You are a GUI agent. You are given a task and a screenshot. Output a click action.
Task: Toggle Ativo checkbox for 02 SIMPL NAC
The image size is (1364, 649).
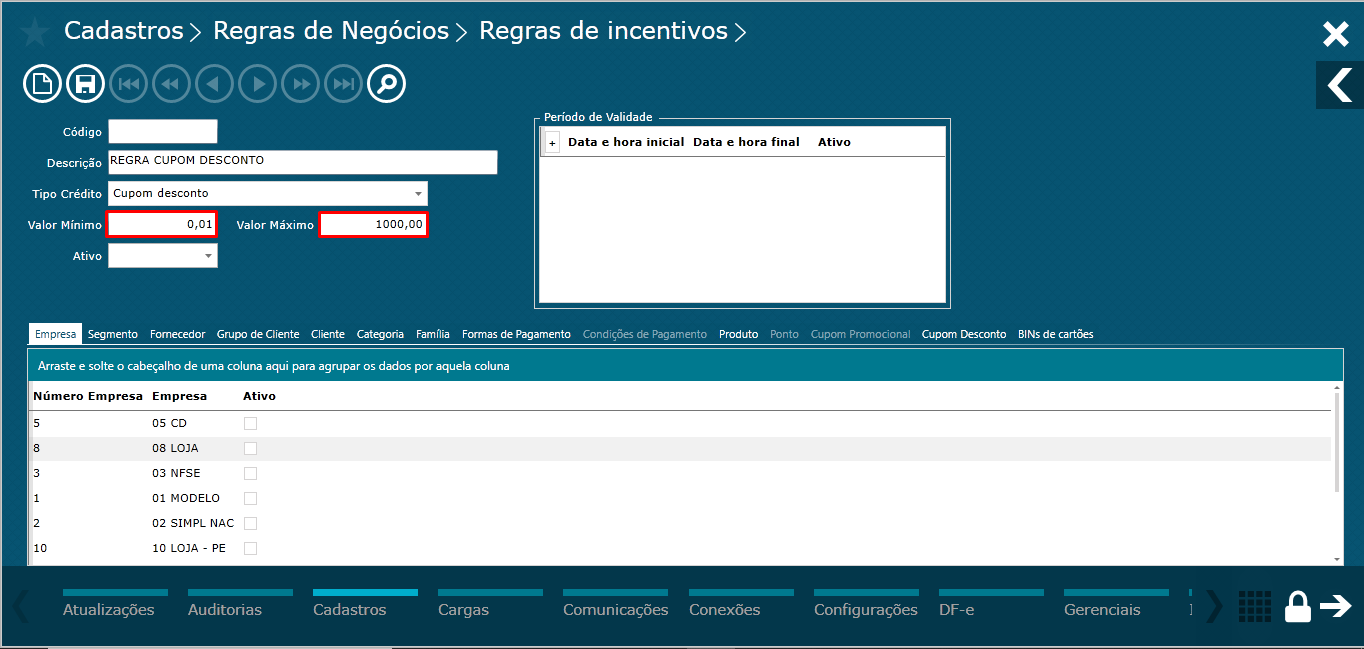point(250,523)
